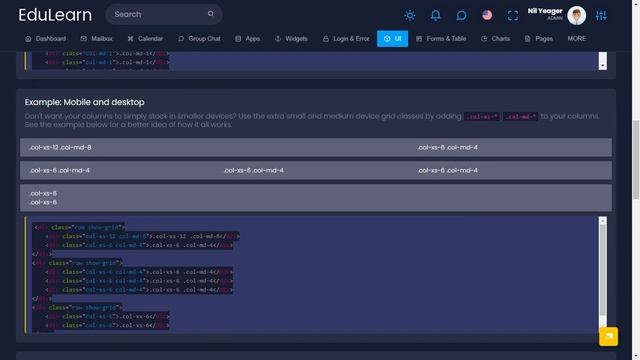Click Dashboard home icon
The width and height of the screenshot is (640, 360).
[28, 39]
